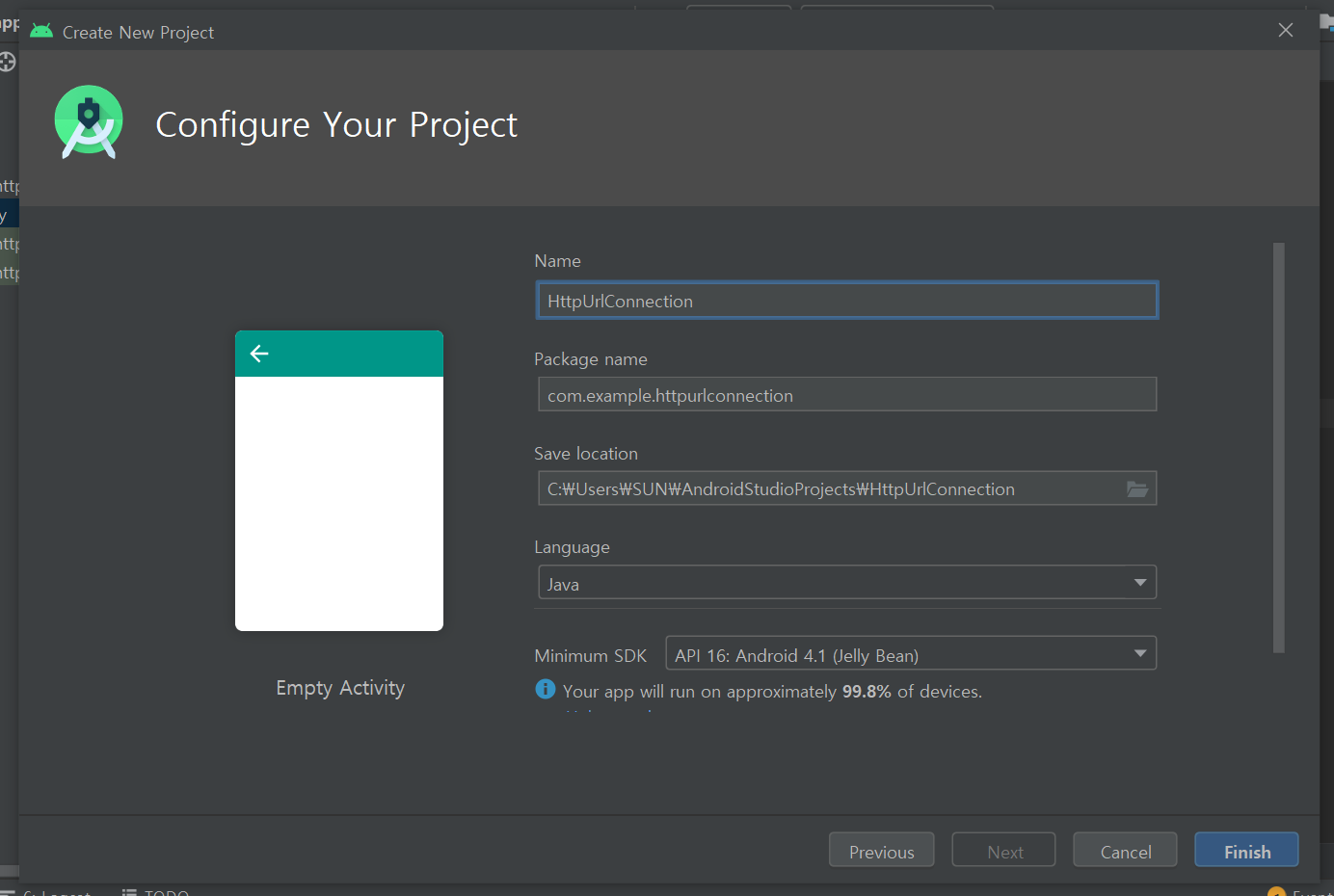Click the Cancel button
1334x896 pixels.
click(x=1125, y=851)
